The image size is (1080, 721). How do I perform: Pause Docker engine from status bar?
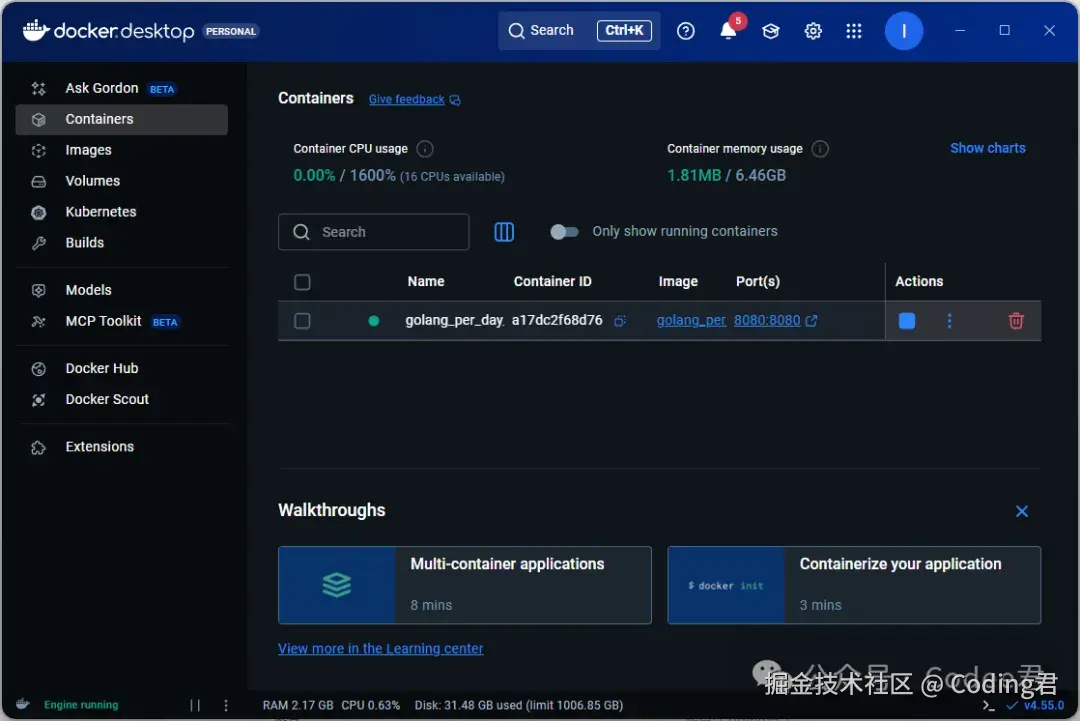coord(195,705)
